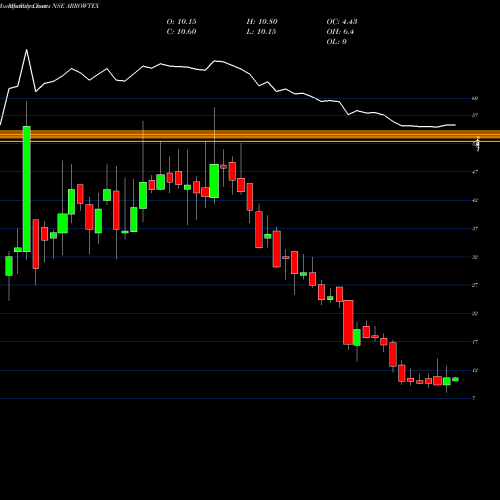Select the close value C: 10.60
This screenshot has height=500, width=500.
coord(181,32)
